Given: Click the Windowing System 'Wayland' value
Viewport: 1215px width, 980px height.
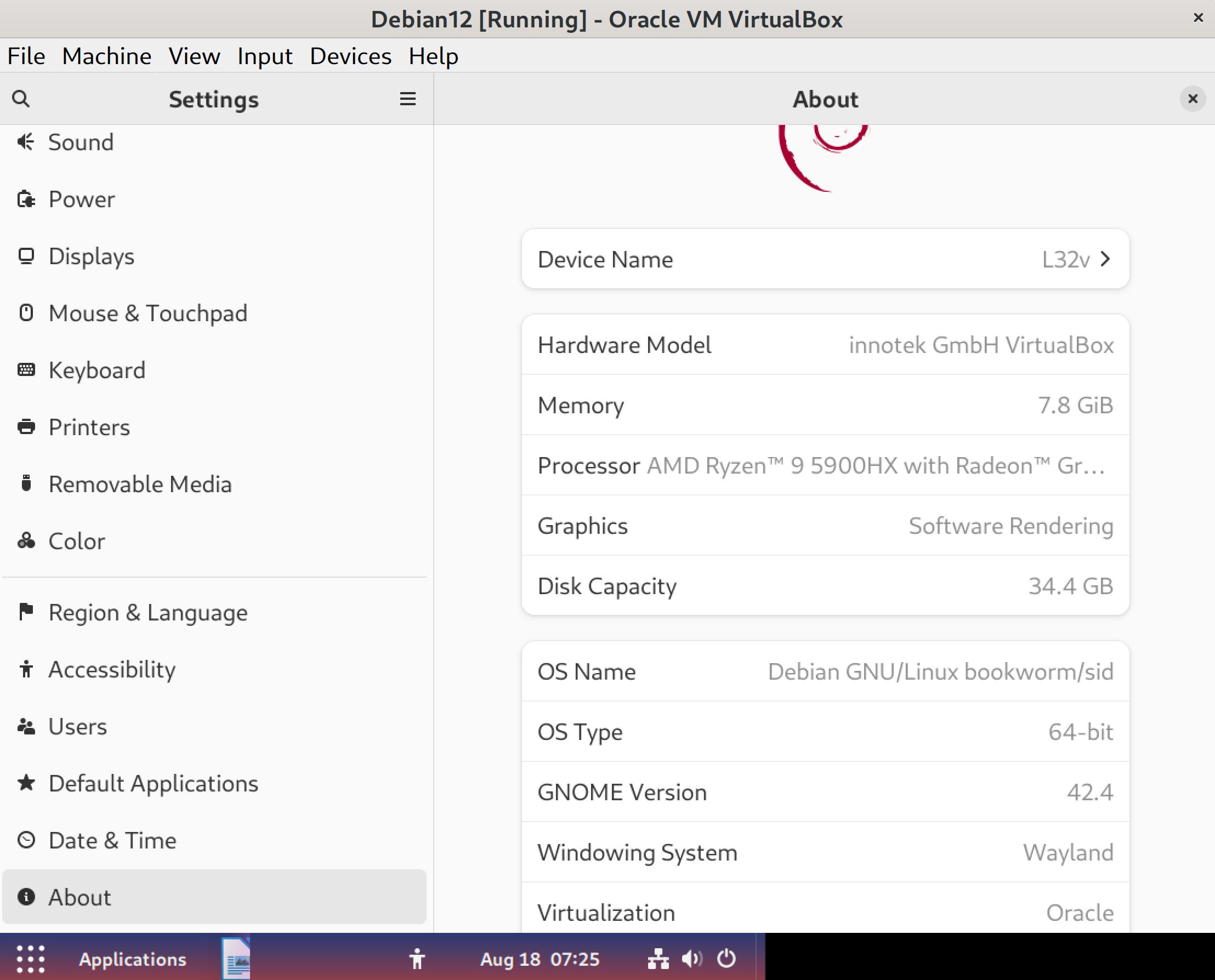Looking at the screenshot, I should click(x=1068, y=852).
